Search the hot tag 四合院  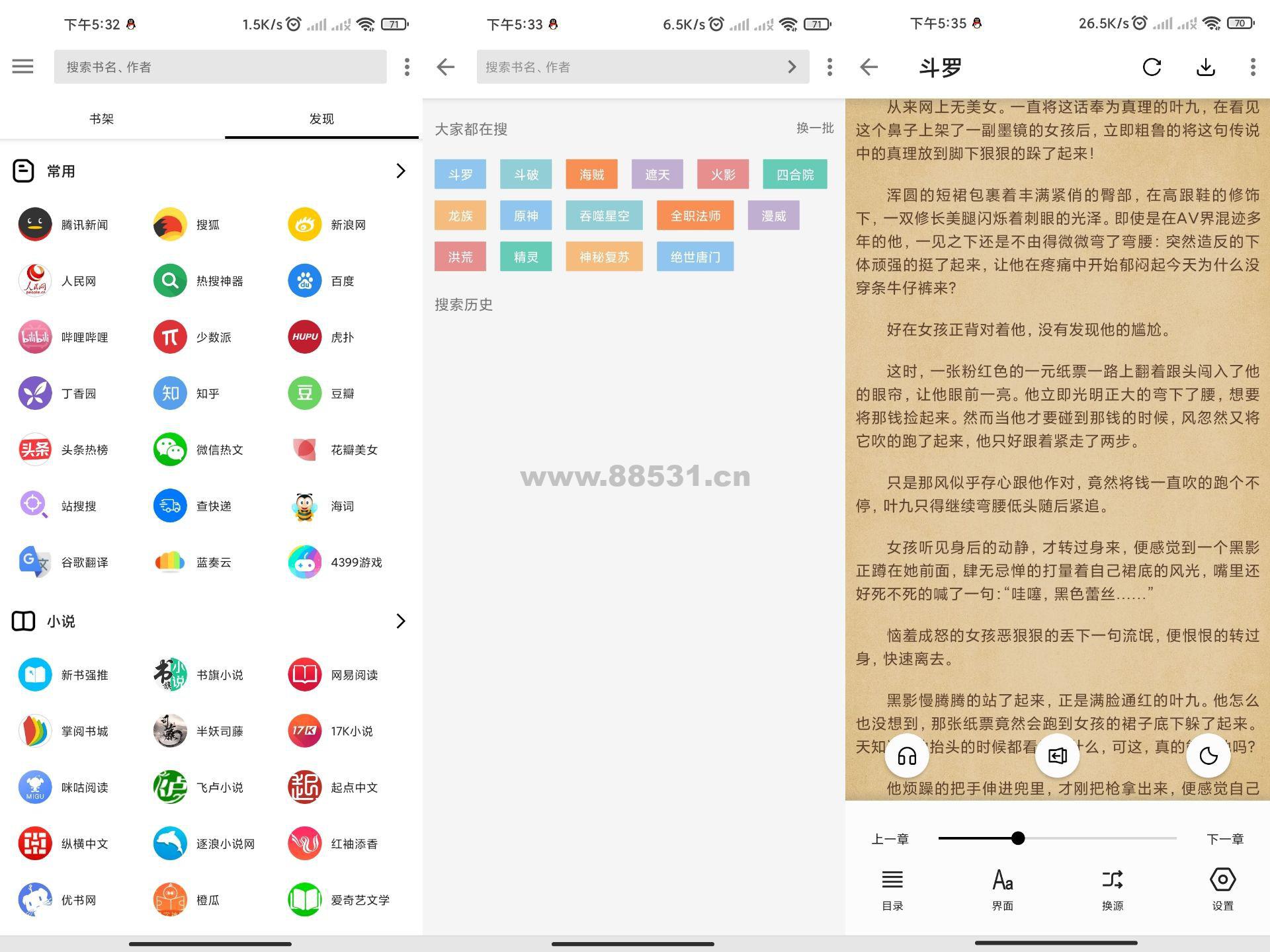[795, 175]
